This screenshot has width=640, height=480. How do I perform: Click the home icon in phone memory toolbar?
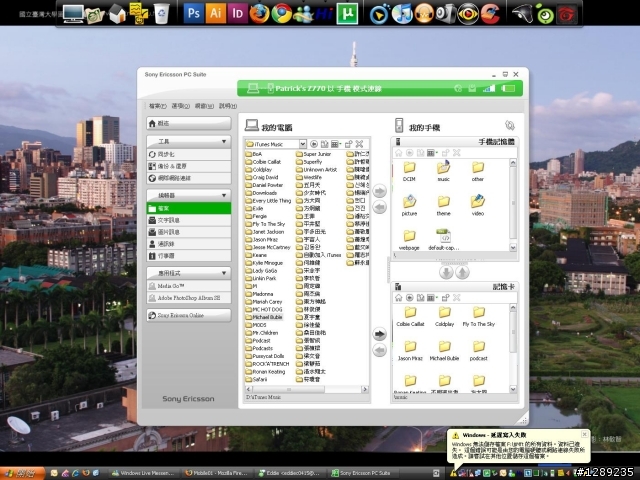(x=398, y=153)
